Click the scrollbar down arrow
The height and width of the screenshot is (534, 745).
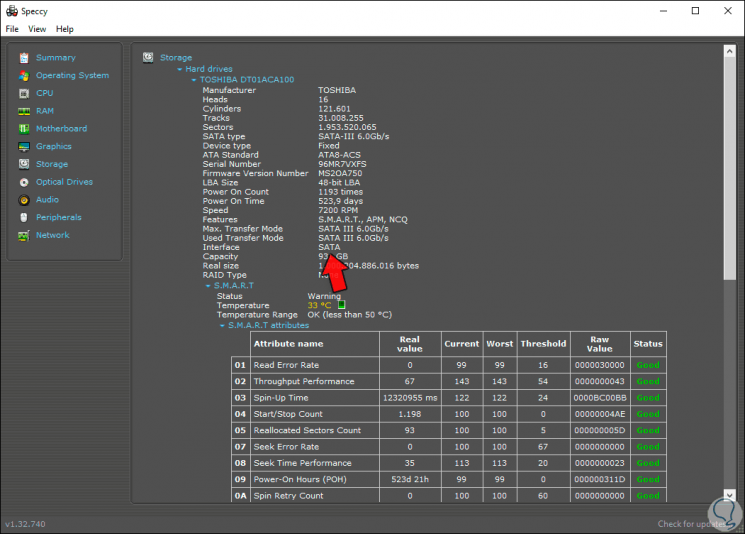[x=730, y=494]
